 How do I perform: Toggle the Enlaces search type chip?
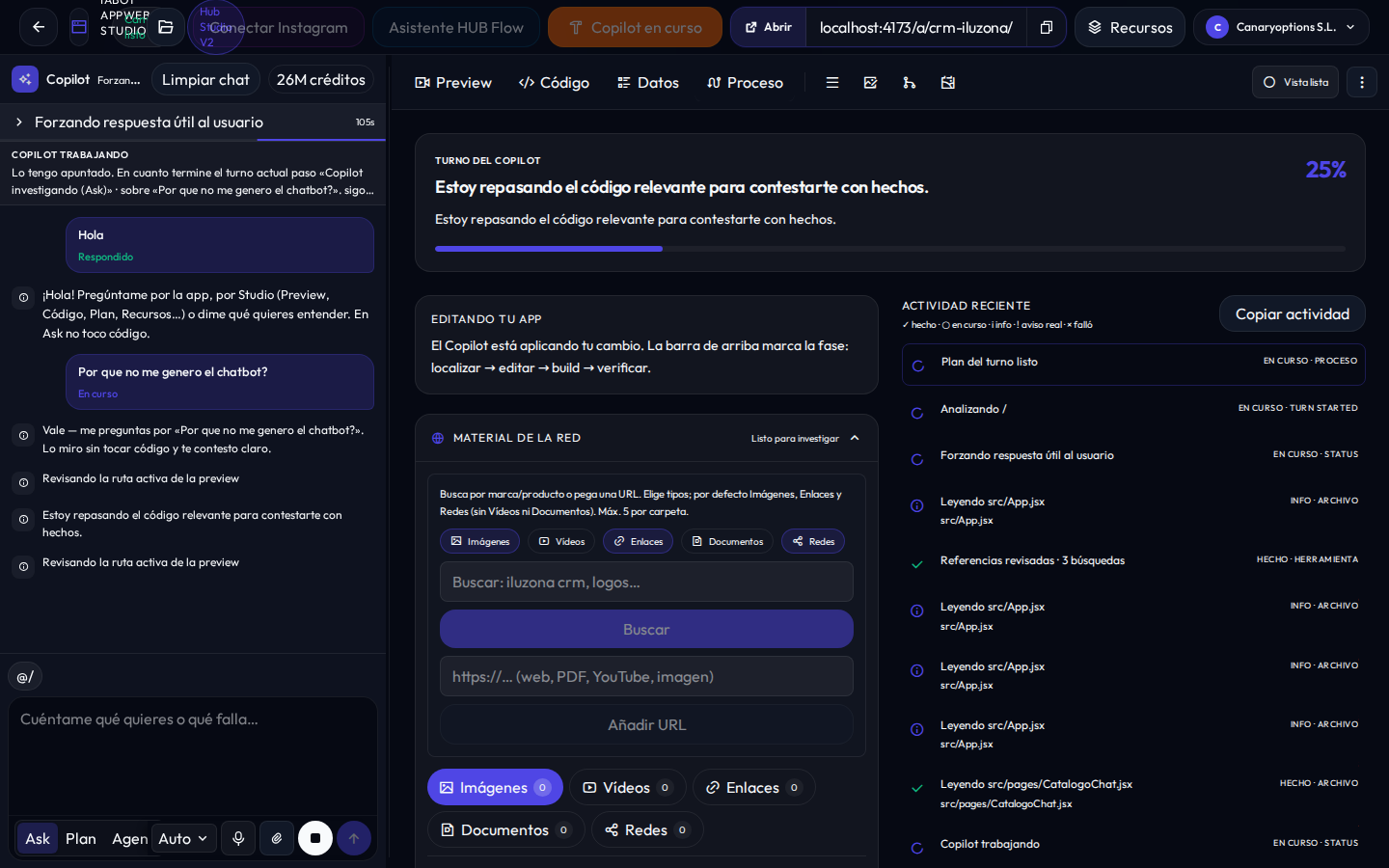pyautogui.click(x=638, y=541)
